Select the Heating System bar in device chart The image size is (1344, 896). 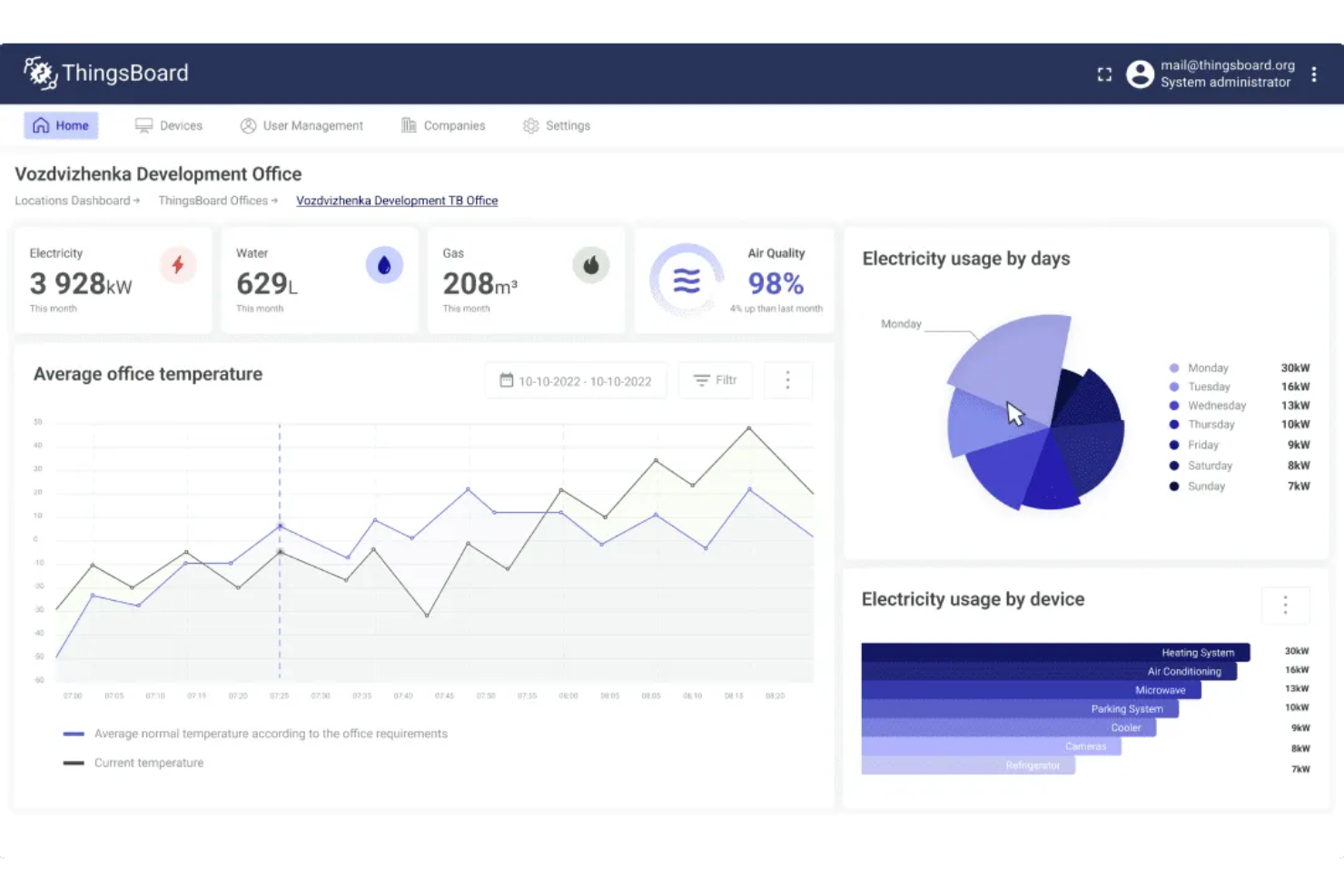point(1053,652)
